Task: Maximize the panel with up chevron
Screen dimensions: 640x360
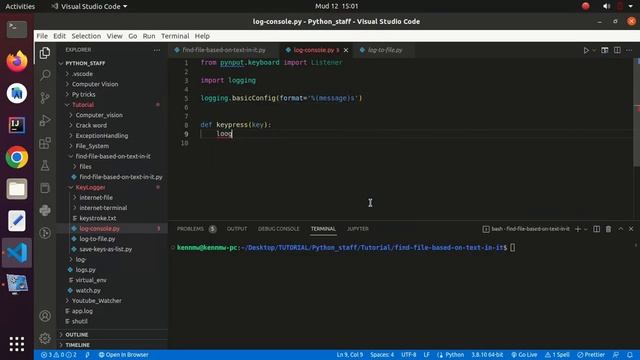Action: (620, 229)
